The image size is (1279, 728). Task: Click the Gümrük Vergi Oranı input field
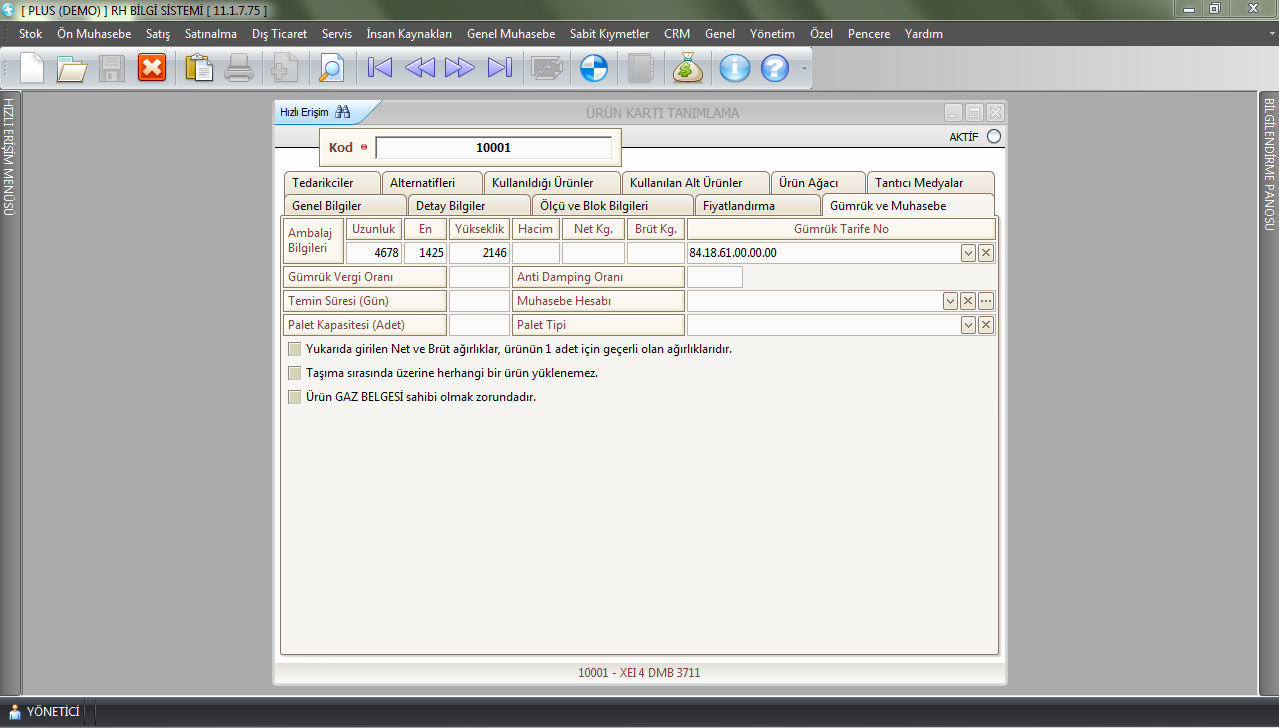(479, 277)
